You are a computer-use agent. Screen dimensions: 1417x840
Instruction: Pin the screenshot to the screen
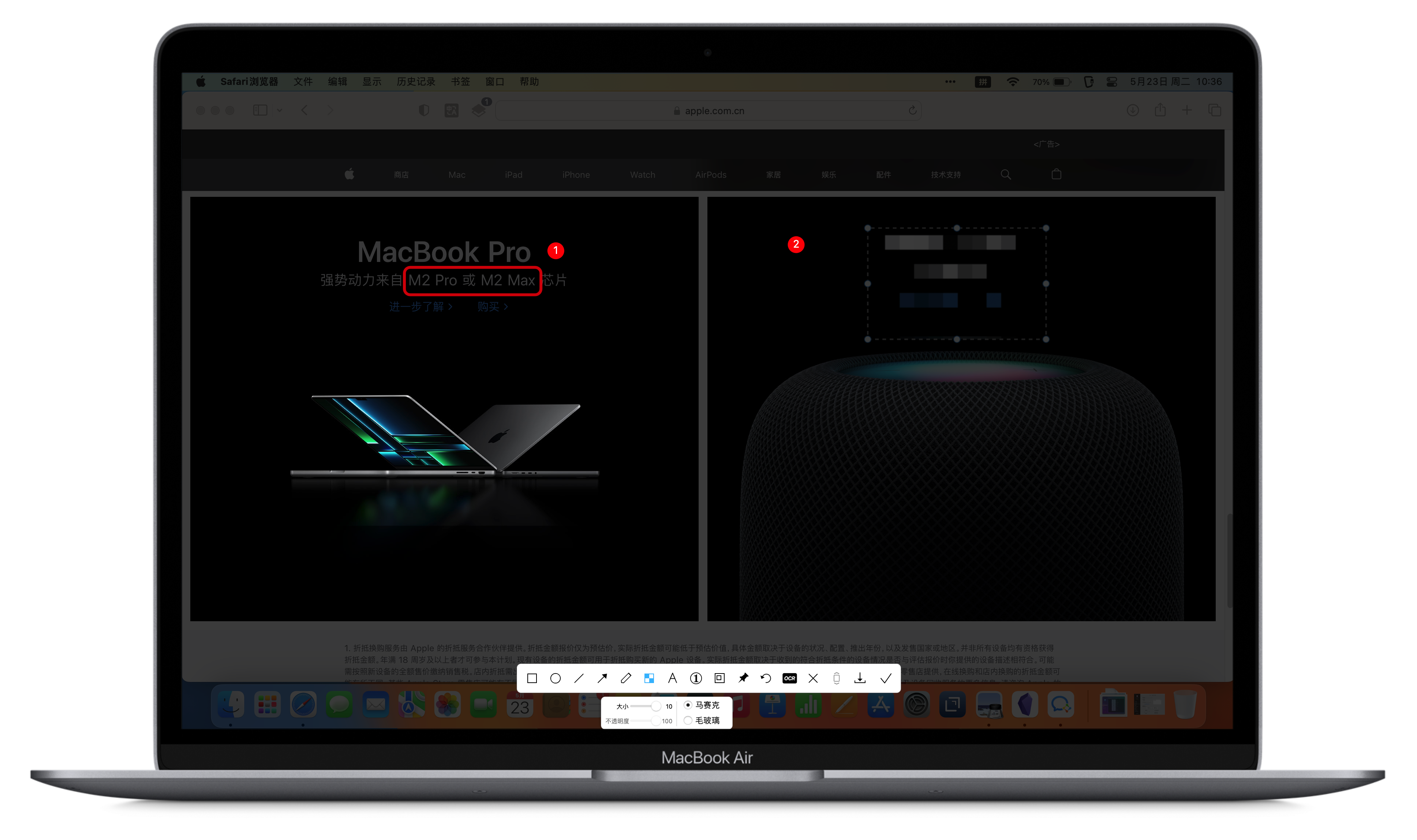click(743, 678)
